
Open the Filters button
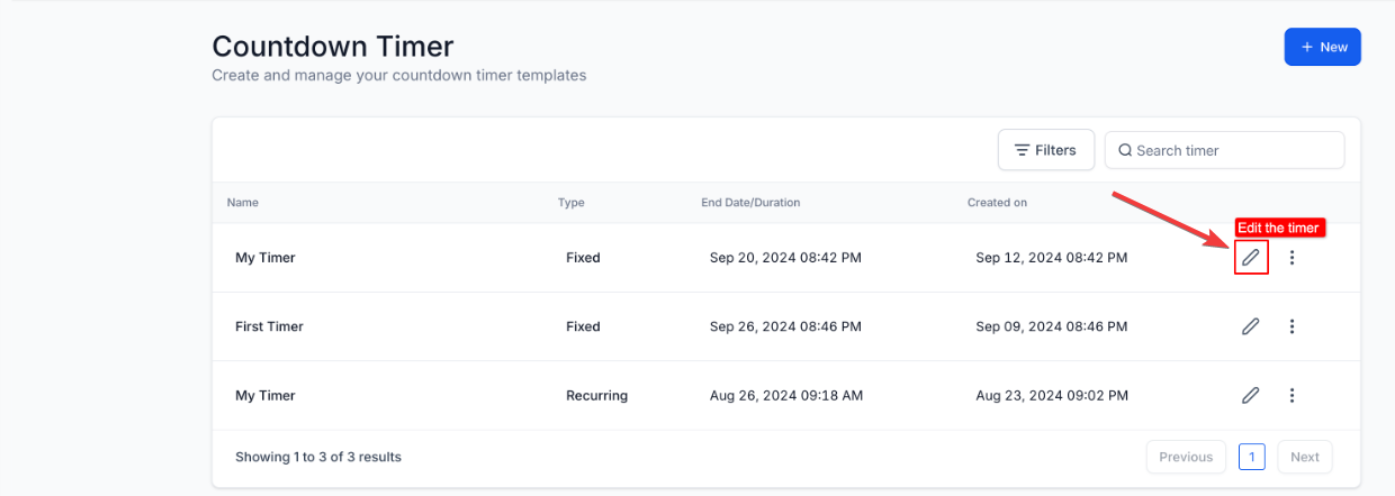[1046, 150]
